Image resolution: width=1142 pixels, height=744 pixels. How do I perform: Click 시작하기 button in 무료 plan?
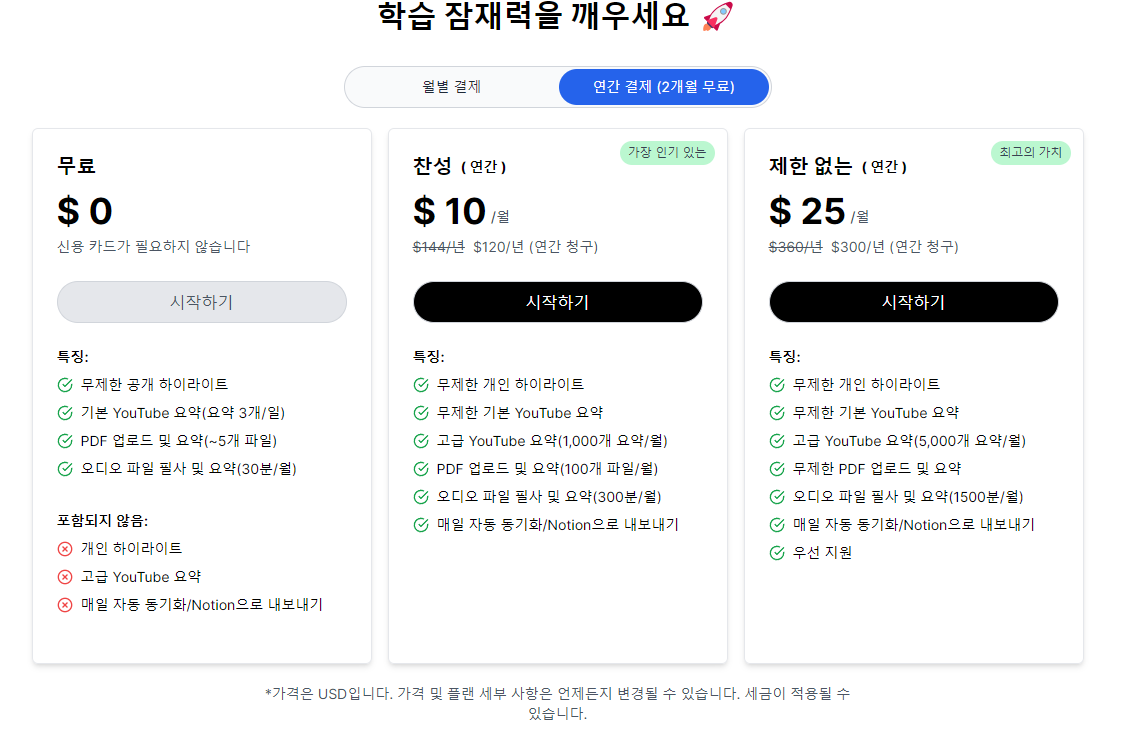click(x=202, y=302)
